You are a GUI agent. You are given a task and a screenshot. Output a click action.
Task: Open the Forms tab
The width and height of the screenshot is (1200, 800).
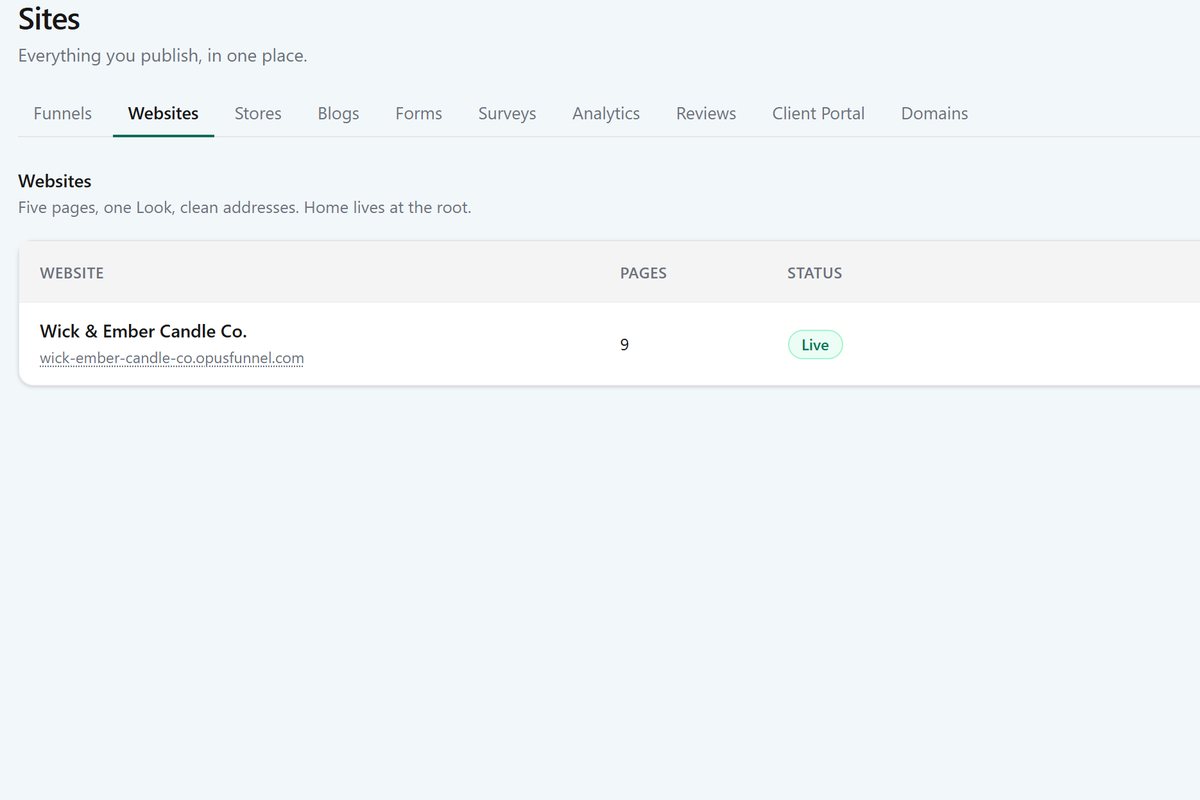[x=418, y=113]
